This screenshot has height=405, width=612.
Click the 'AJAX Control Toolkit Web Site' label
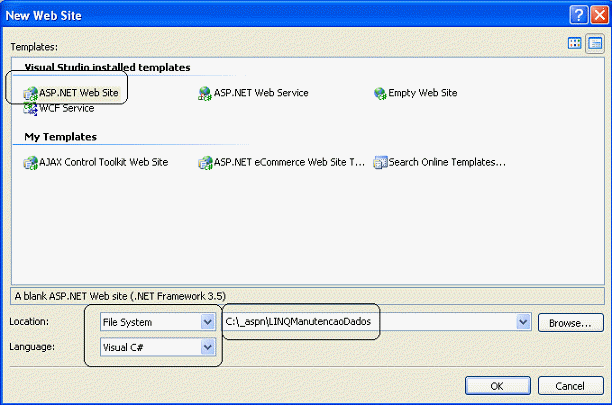pyautogui.click(x=104, y=162)
